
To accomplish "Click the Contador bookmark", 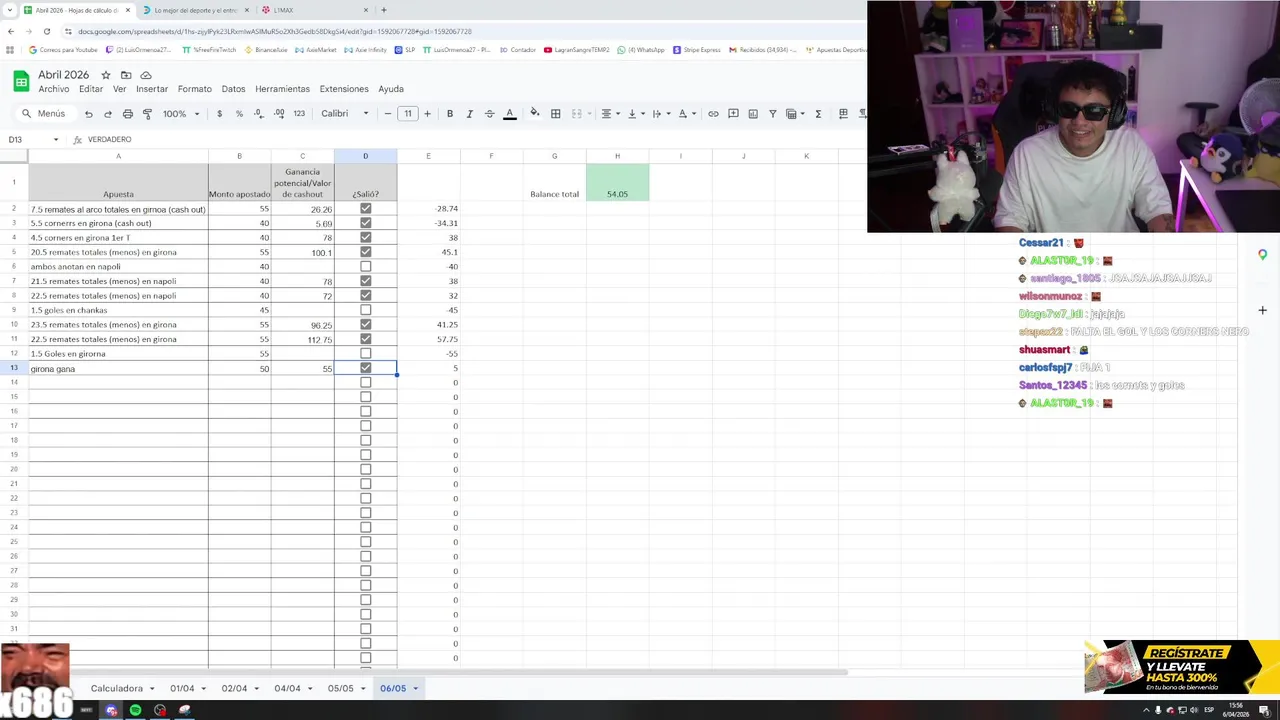I will [518, 50].
